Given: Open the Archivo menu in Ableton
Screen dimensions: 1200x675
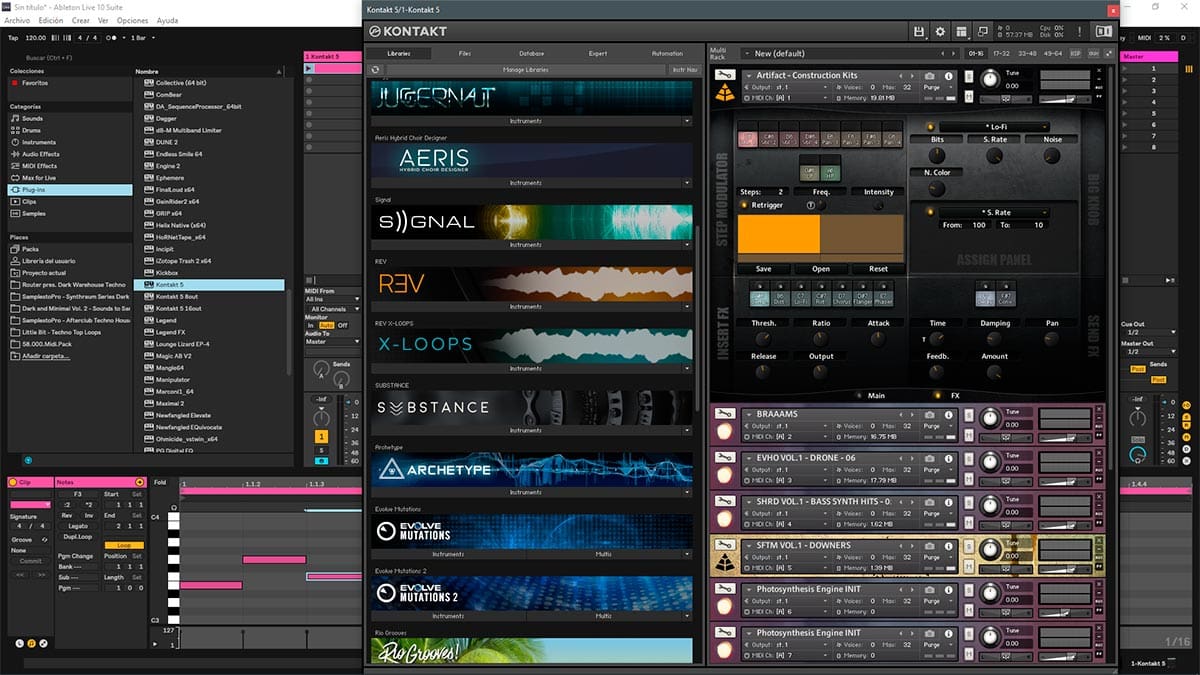Looking at the screenshot, I should 17,20.
